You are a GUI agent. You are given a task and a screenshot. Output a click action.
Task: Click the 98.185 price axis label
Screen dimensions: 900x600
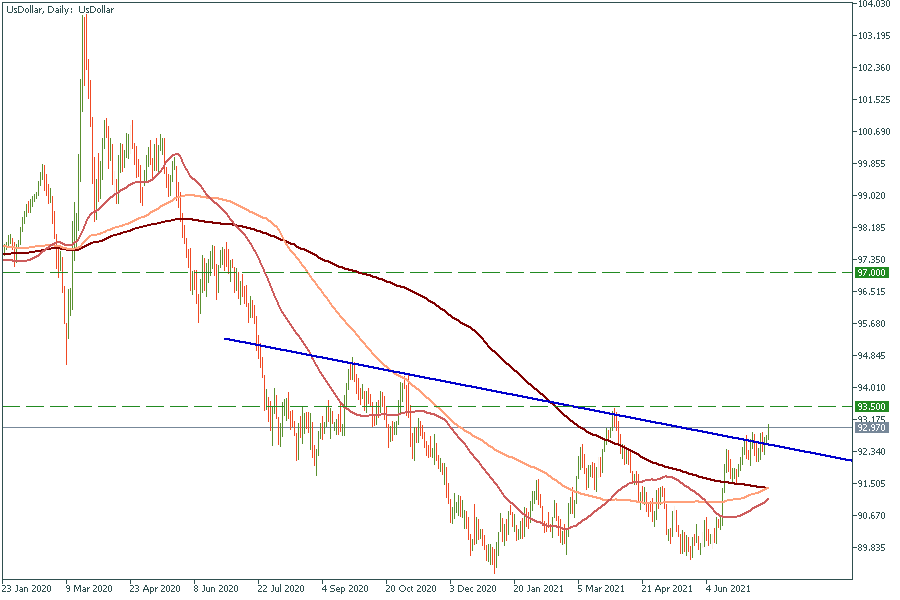873,228
